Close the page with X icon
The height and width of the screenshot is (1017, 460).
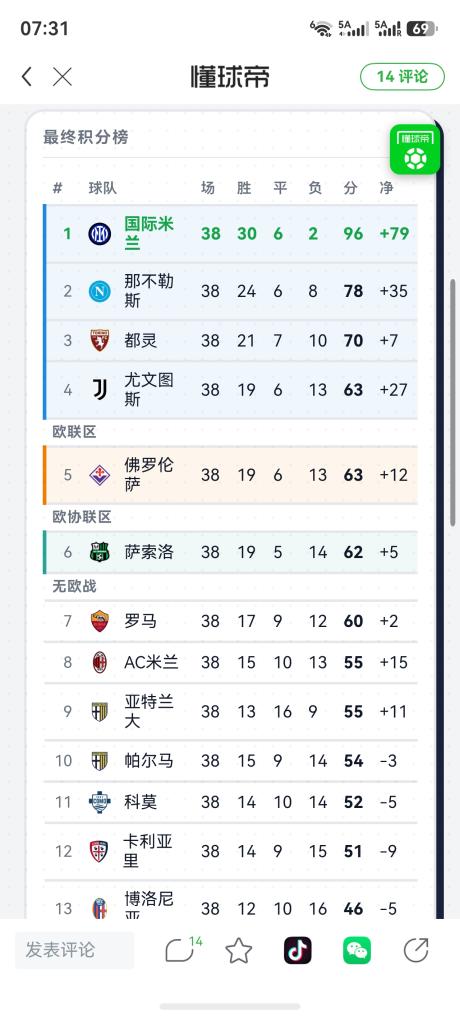62,77
